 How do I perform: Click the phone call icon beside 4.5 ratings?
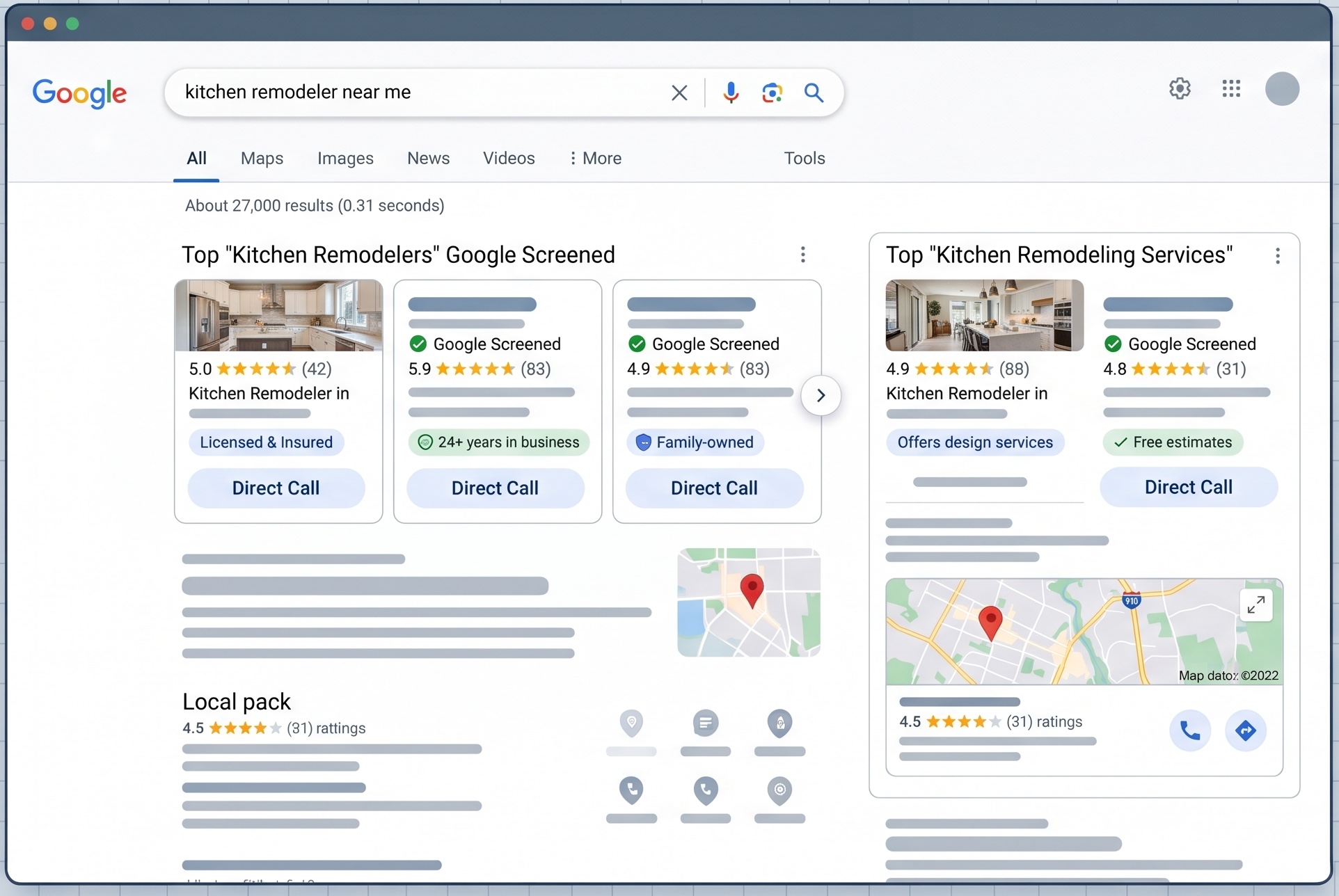(x=1190, y=730)
